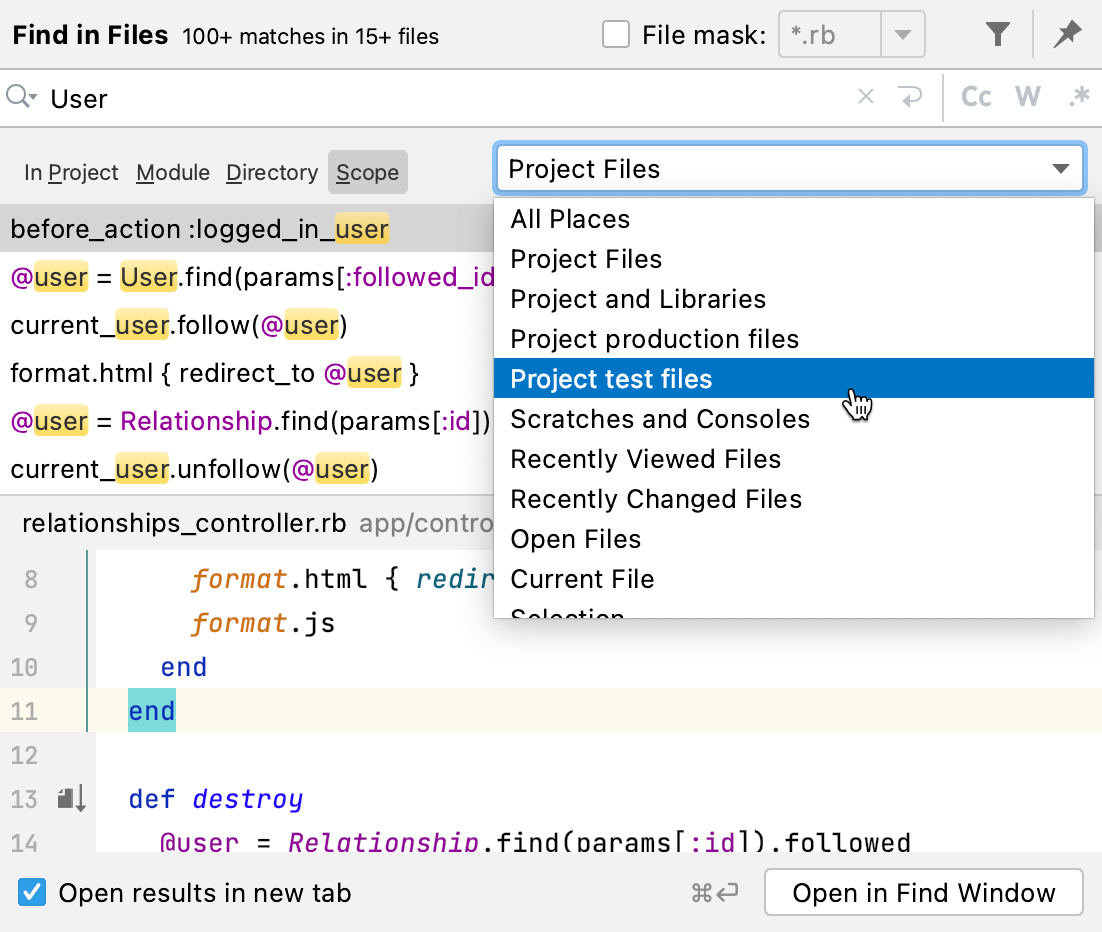
Task: Switch to Directory search tab
Action: 271,173
